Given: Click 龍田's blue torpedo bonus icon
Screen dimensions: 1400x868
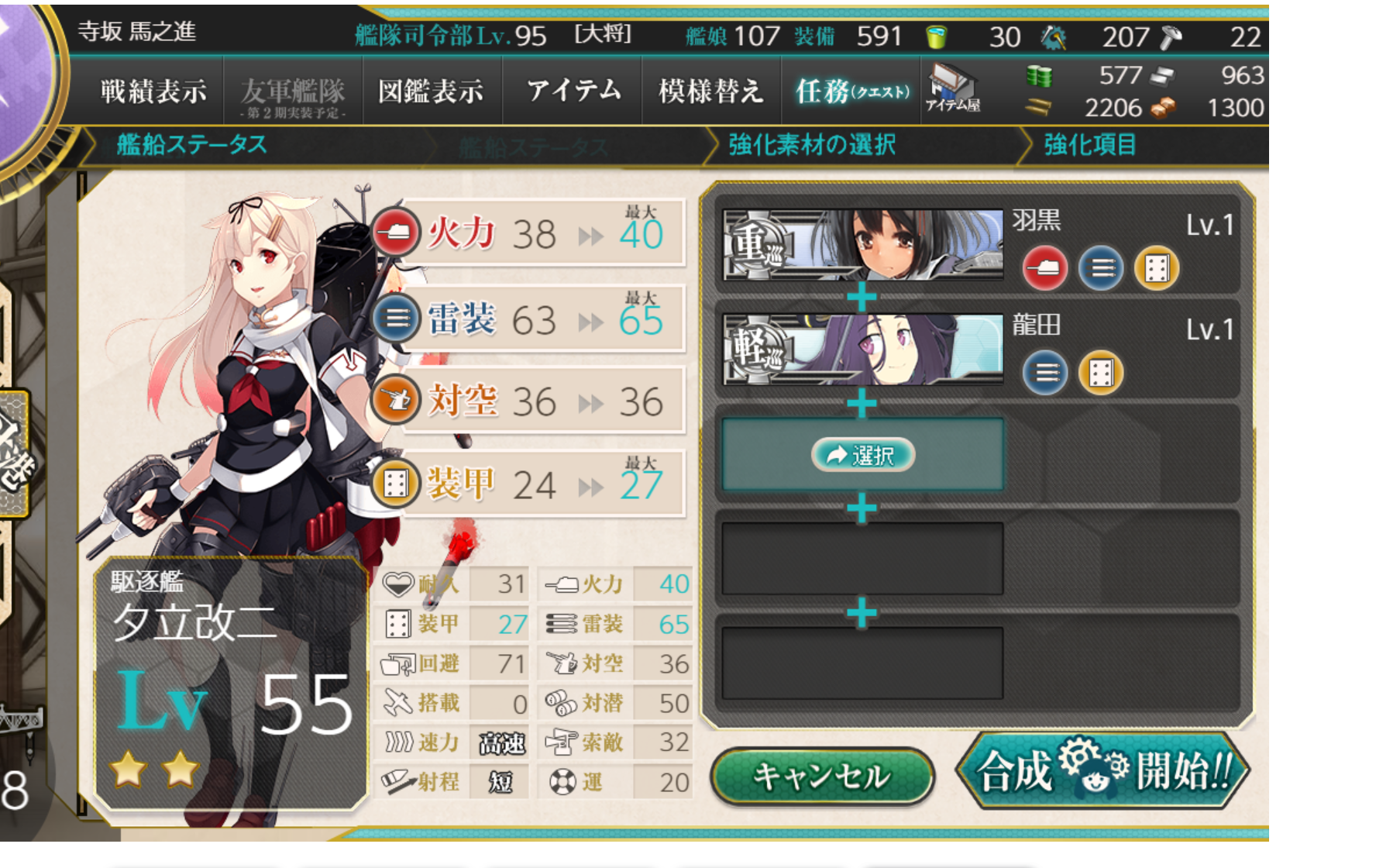Looking at the screenshot, I should (1044, 373).
